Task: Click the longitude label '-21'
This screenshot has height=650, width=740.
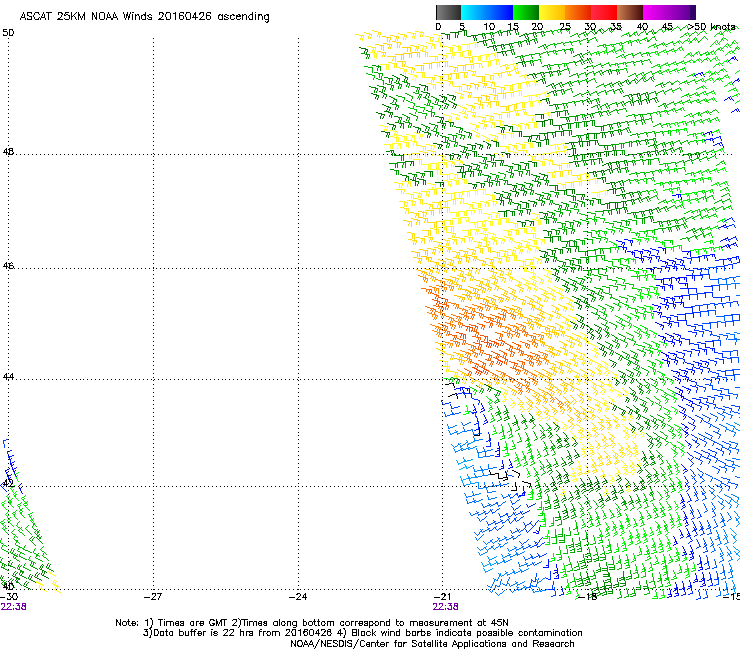Action: (x=442, y=597)
